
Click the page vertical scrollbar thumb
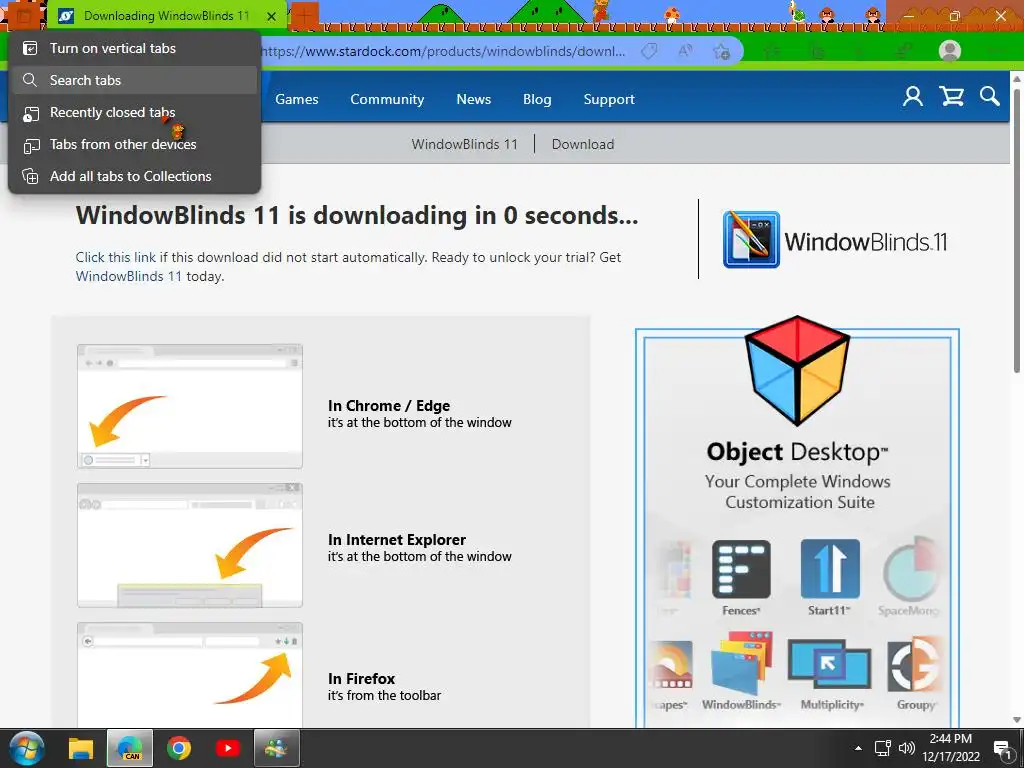coord(1017,230)
